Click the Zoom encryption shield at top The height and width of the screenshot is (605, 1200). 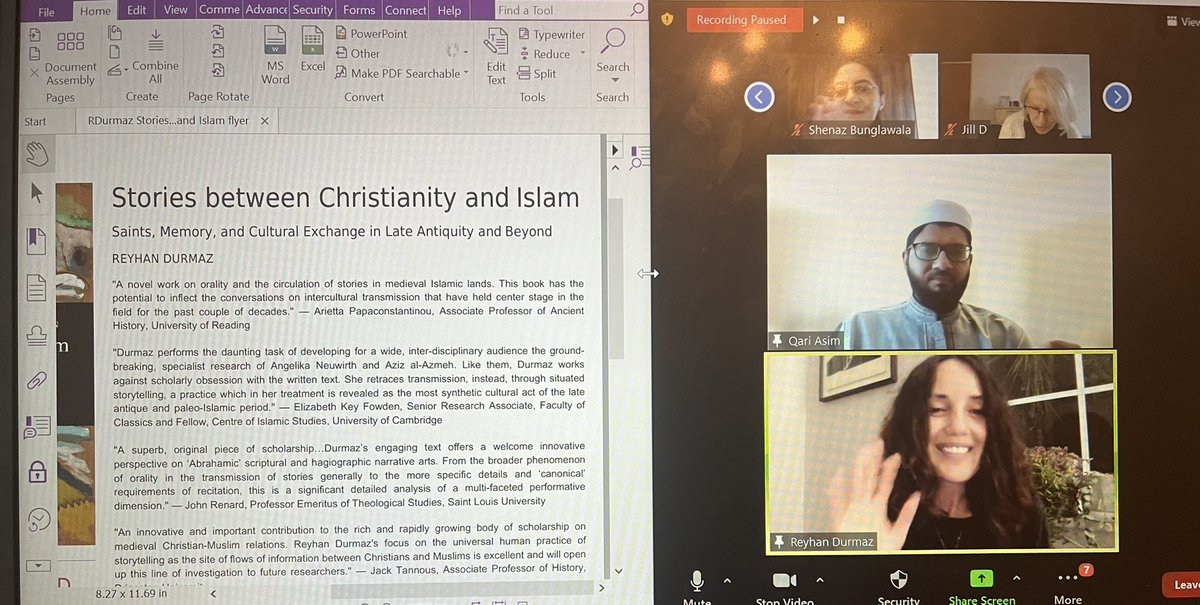(x=667, y=19)
